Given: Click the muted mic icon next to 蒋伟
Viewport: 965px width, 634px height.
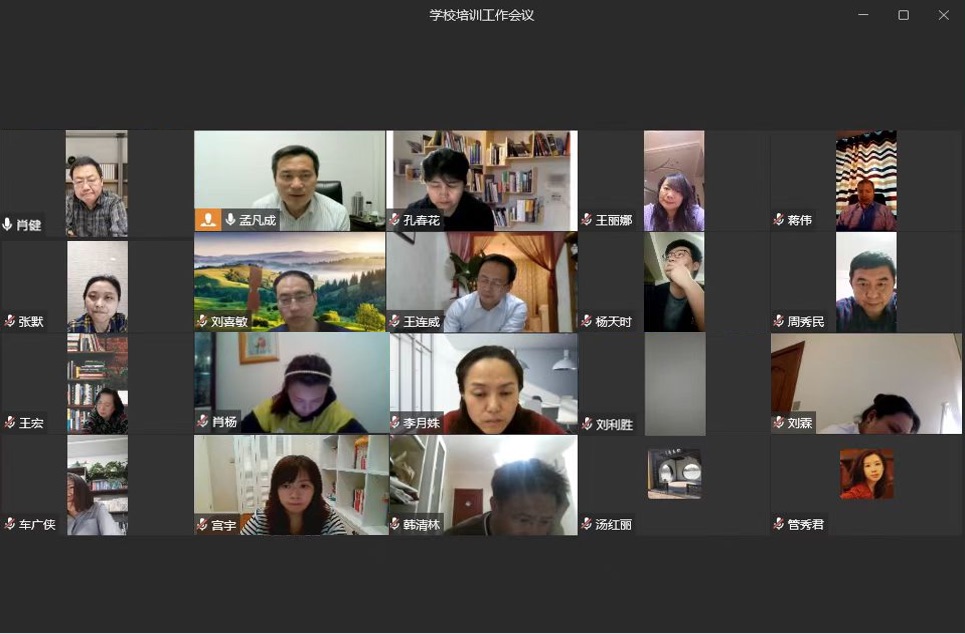Looking at the screenshot, I should point(779,220).
